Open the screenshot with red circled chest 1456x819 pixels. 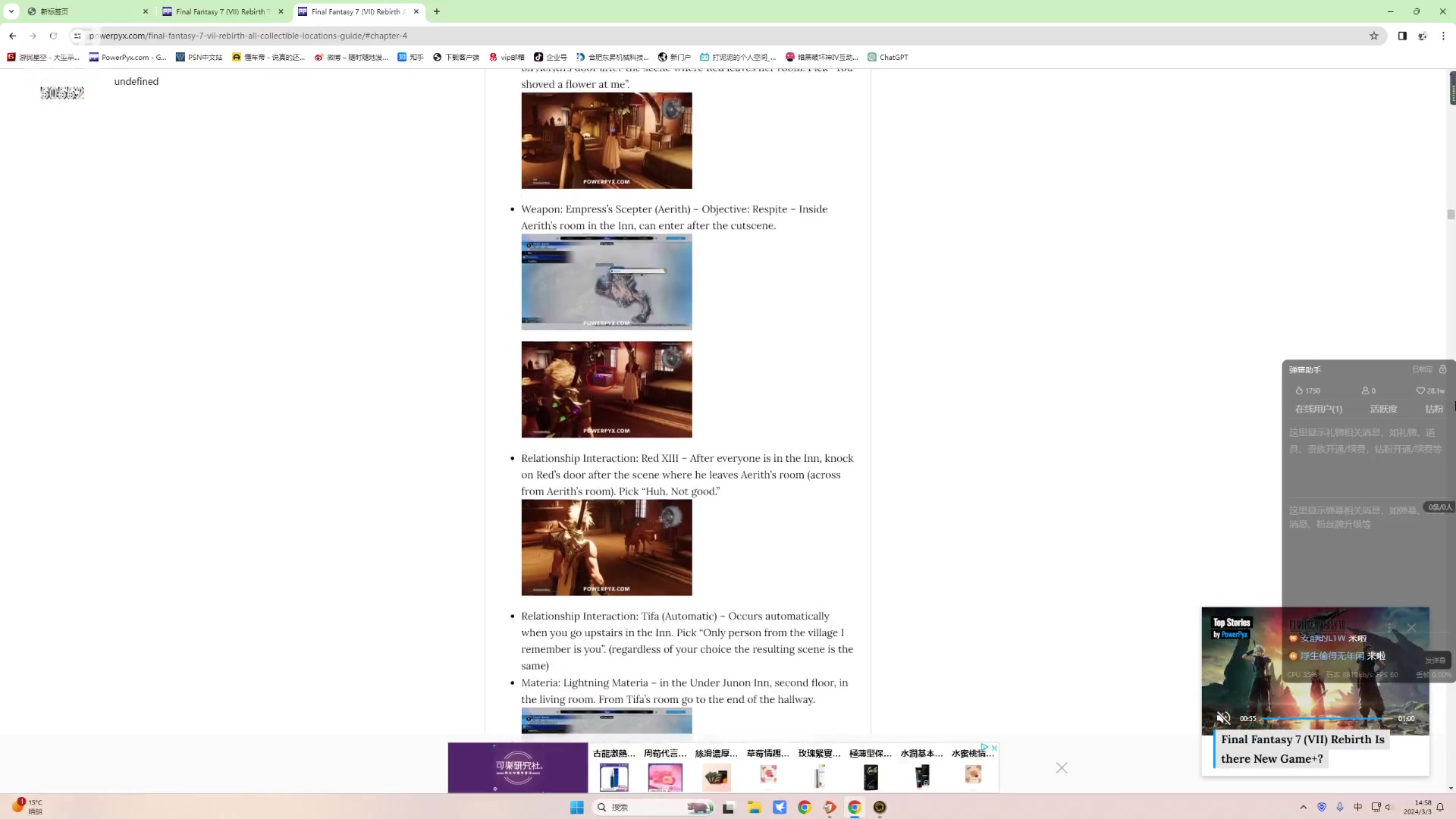point(607,389)
